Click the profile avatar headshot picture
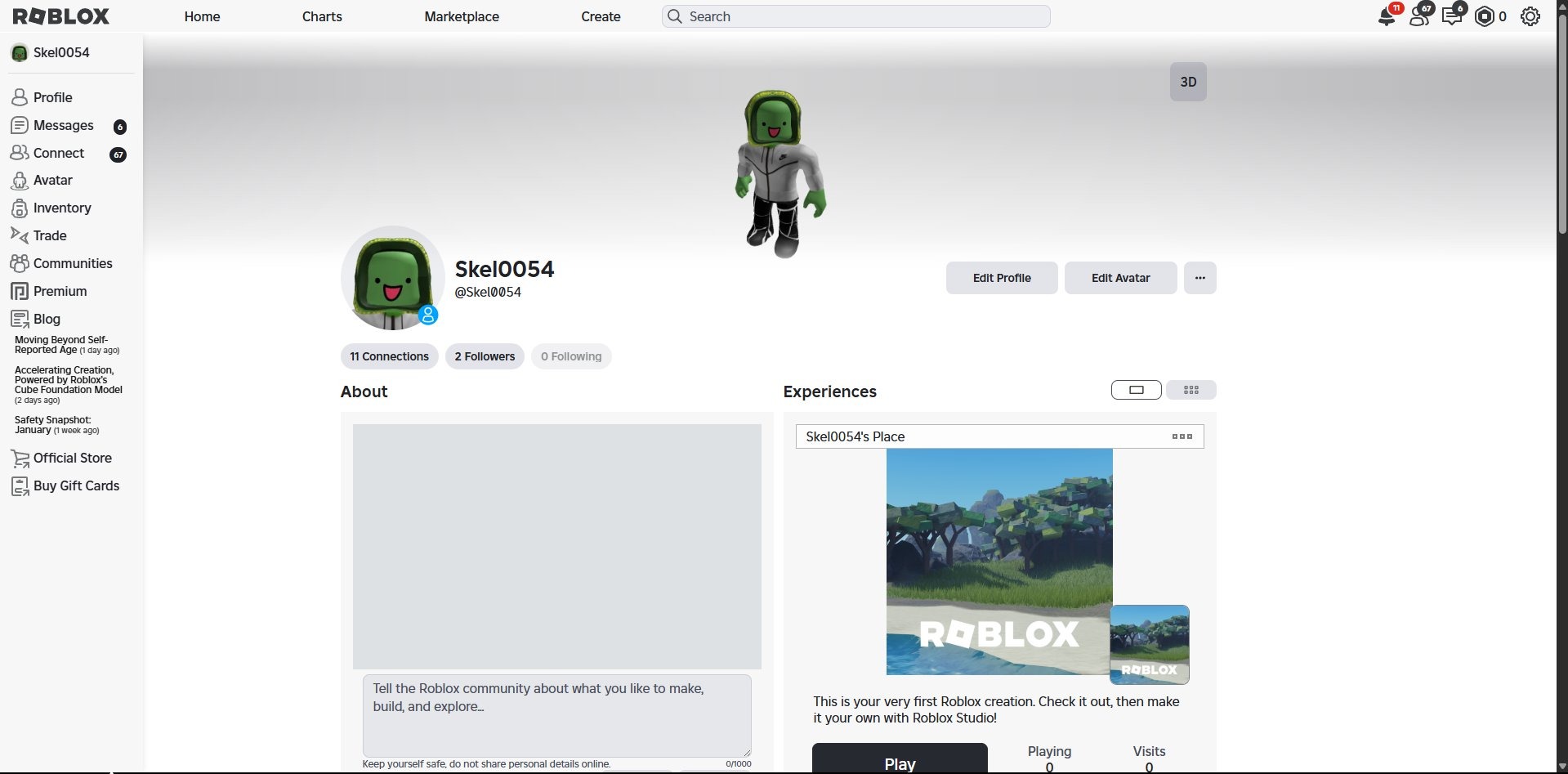The height and width of the screenshot is (774, 1568). (x=393, y=278)
